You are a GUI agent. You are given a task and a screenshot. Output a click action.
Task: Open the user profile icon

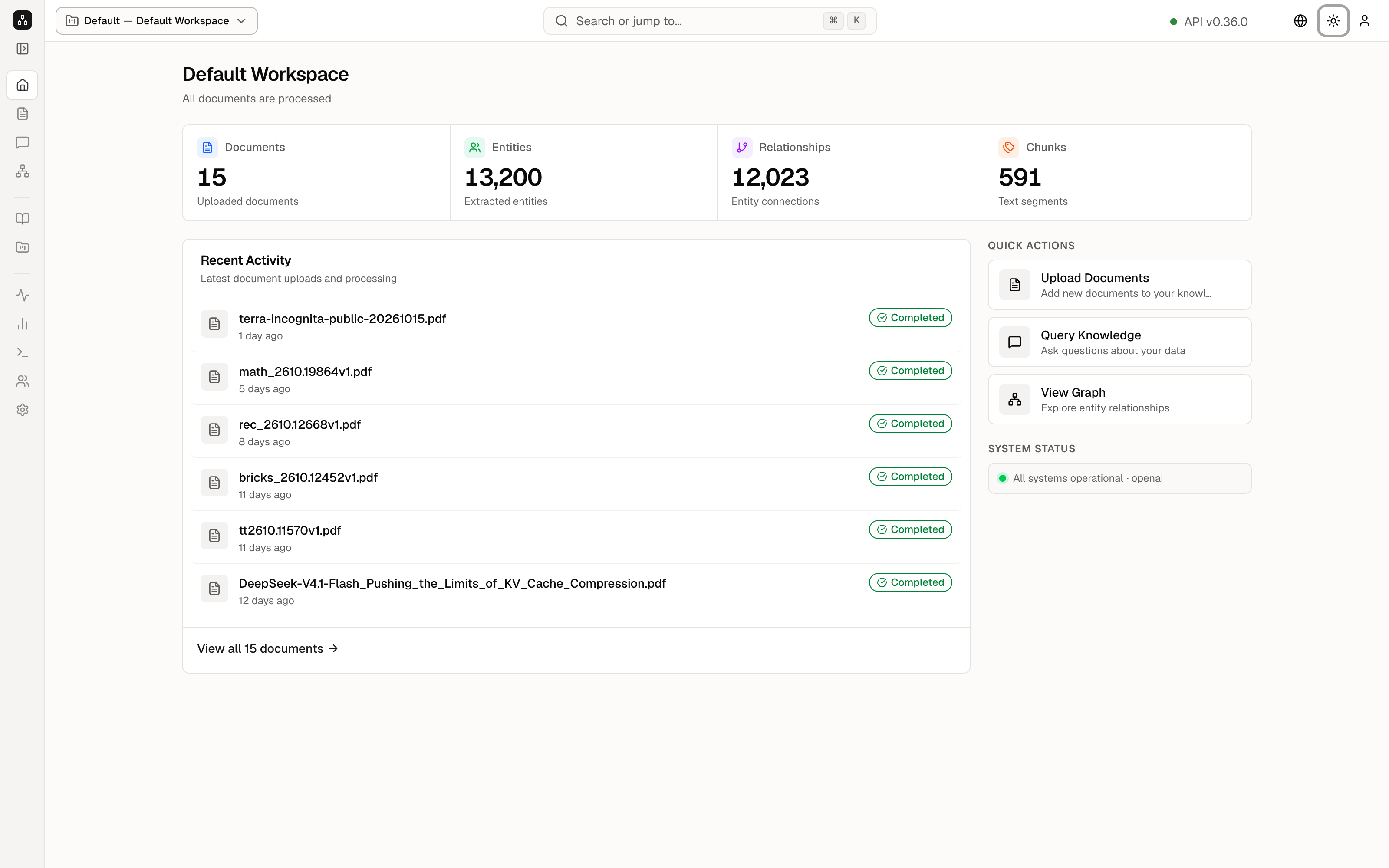point(1364,21)
